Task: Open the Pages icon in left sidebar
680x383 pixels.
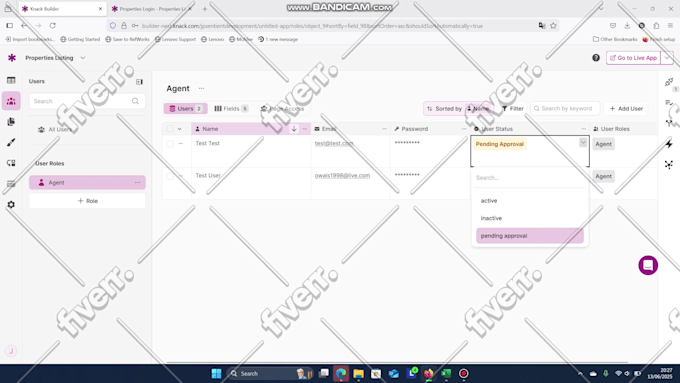Action: click(11, 122)
